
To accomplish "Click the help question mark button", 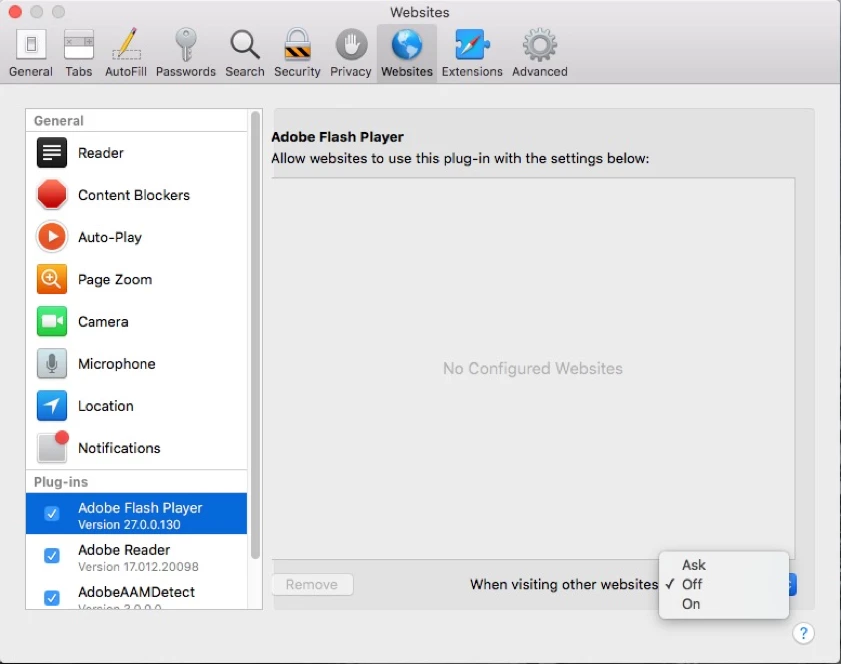I will click(x=803, y=633).
